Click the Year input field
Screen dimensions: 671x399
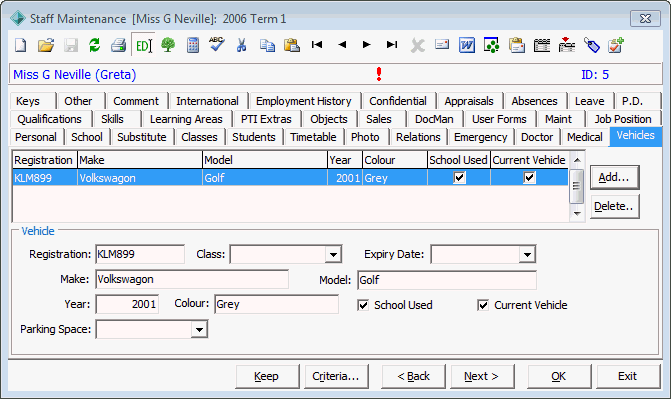point(127,304)
